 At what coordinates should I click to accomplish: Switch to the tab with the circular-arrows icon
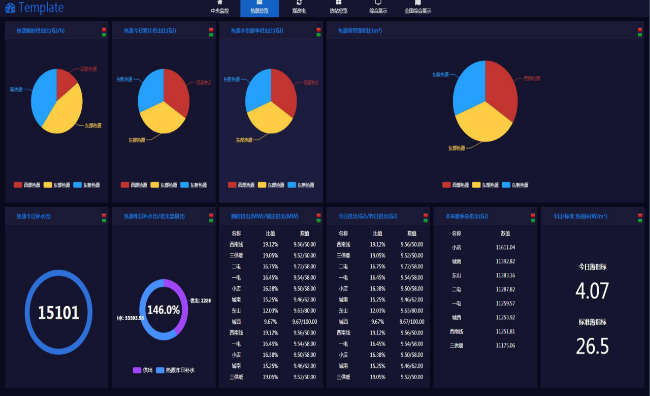[x=299, y=8]
